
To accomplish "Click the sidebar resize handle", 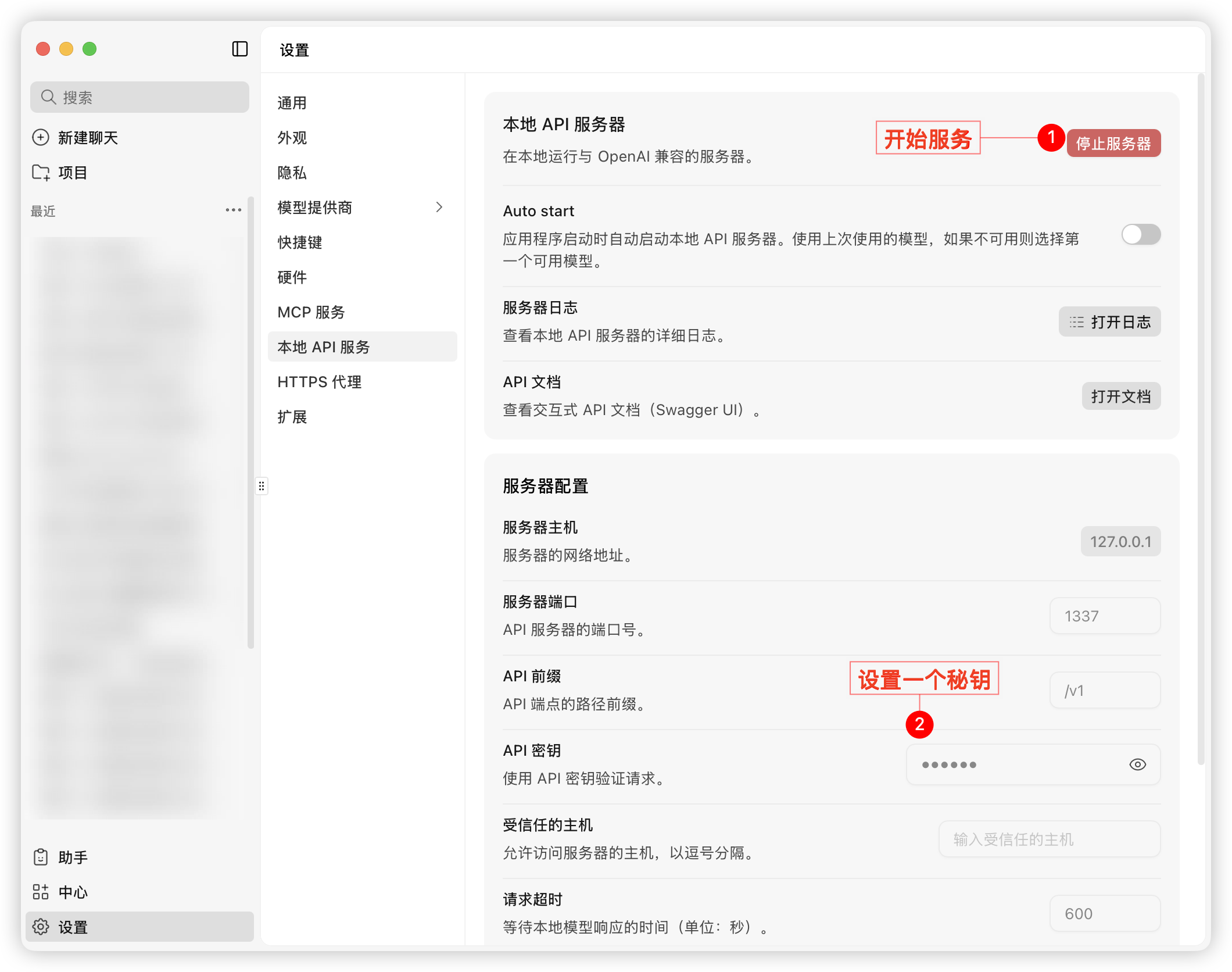I will coord(262,486).
